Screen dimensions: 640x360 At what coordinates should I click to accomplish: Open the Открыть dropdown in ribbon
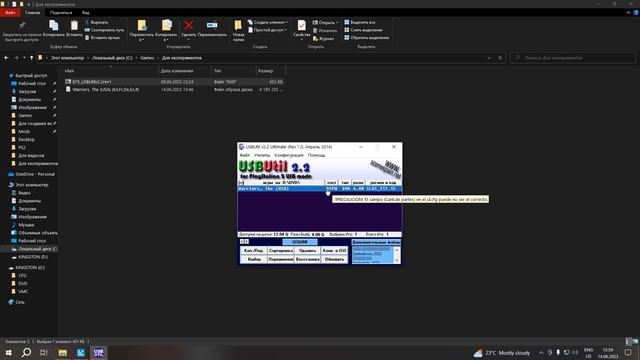(325, 22)
